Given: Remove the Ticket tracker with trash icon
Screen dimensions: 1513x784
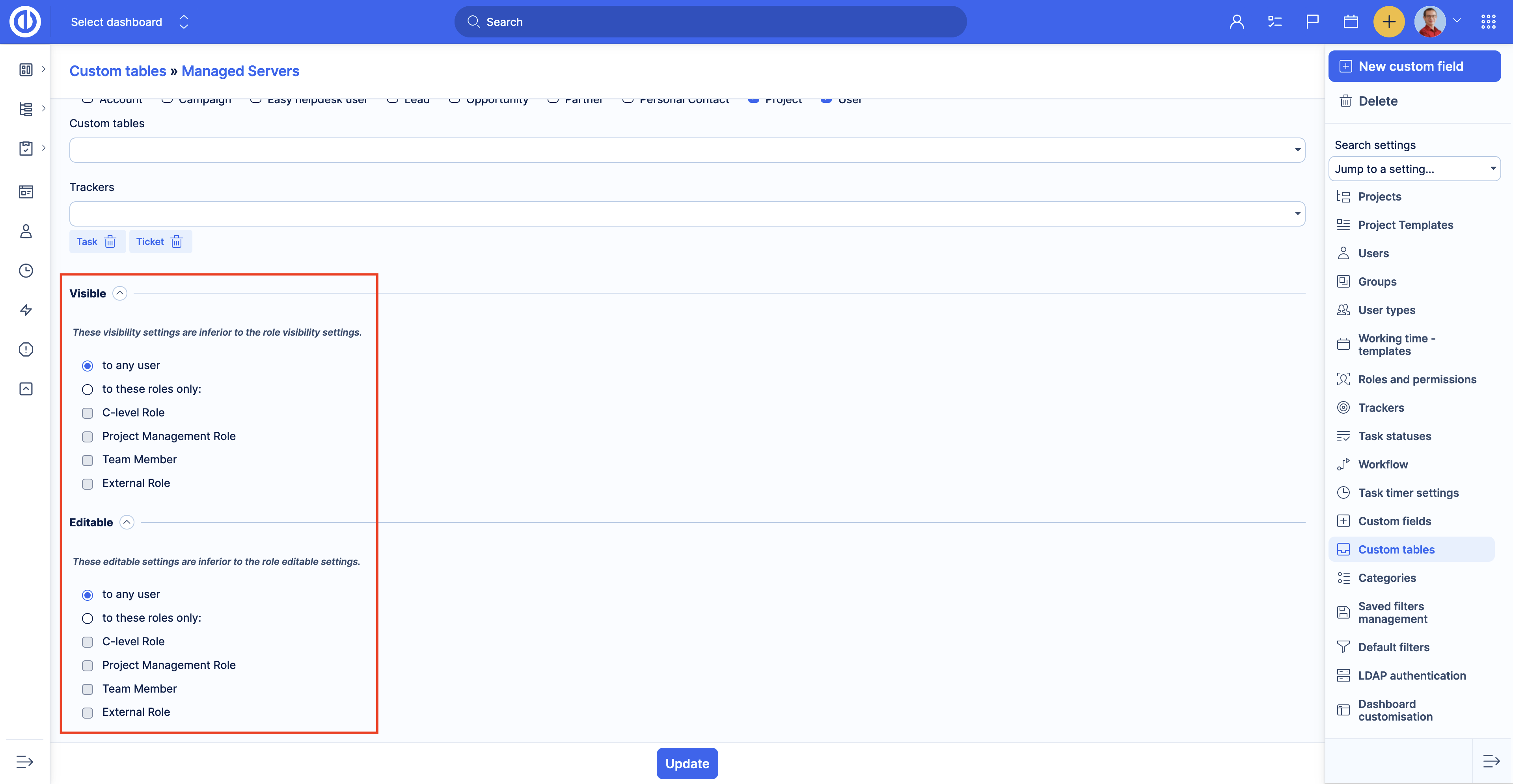Looking at the screenshot, I should (x=177, y=242).
